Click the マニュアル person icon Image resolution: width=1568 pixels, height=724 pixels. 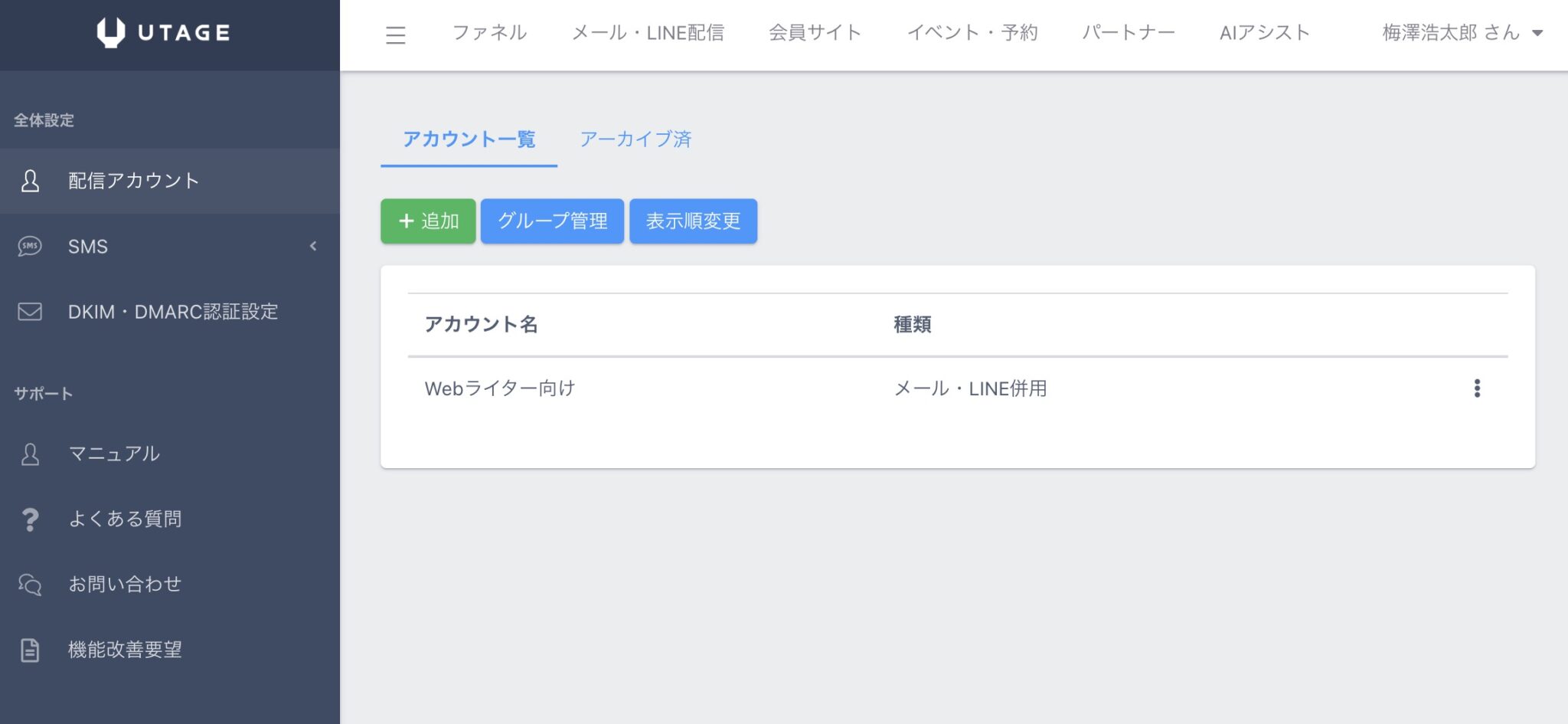(x=30, y=453)
